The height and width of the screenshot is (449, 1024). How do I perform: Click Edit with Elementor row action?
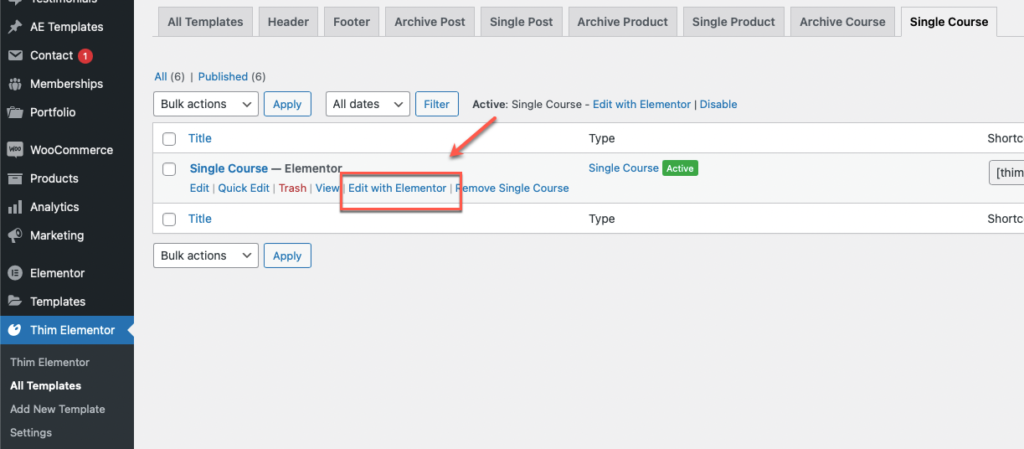click(397, 188)
